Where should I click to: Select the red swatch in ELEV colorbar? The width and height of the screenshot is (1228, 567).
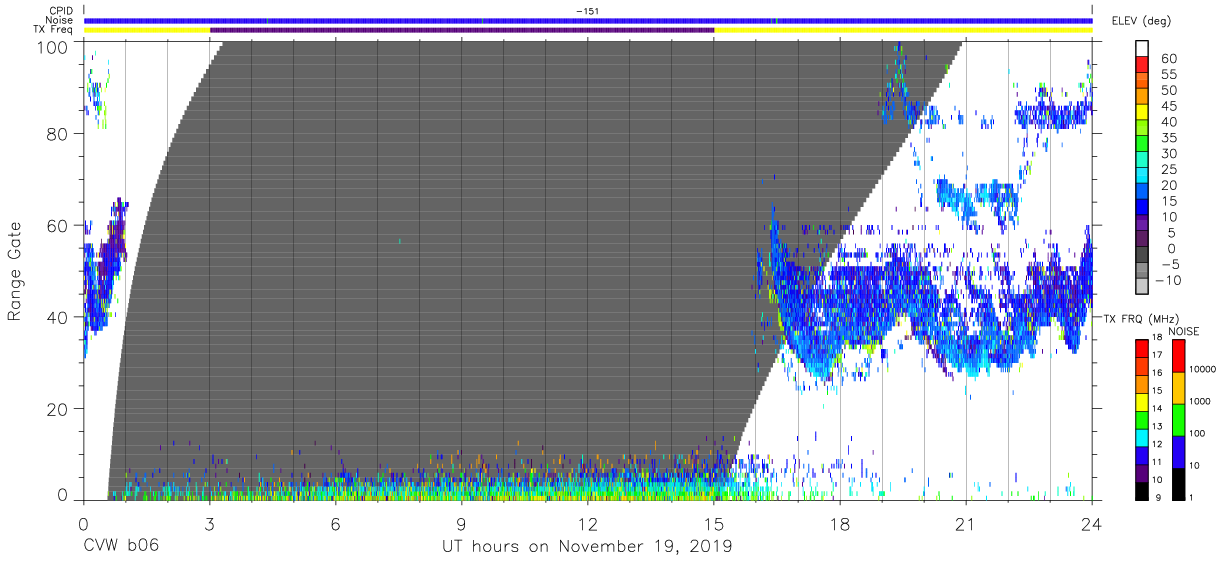click(1144, 66)
